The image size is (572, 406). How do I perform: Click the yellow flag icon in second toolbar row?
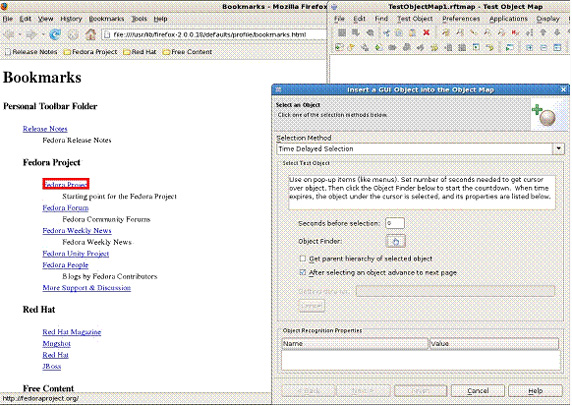[351, 47]
